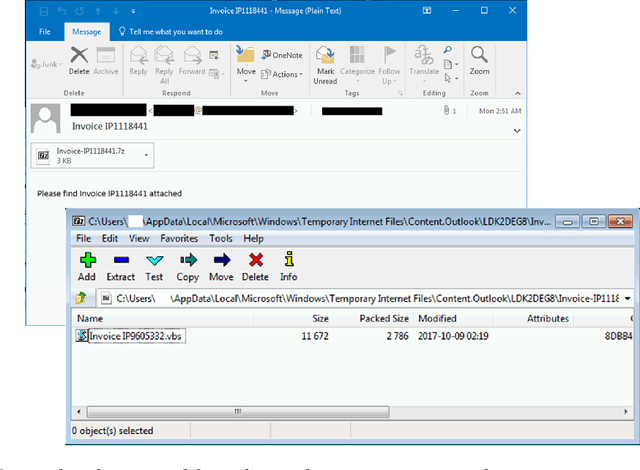Expand the message header chevron

517,130
